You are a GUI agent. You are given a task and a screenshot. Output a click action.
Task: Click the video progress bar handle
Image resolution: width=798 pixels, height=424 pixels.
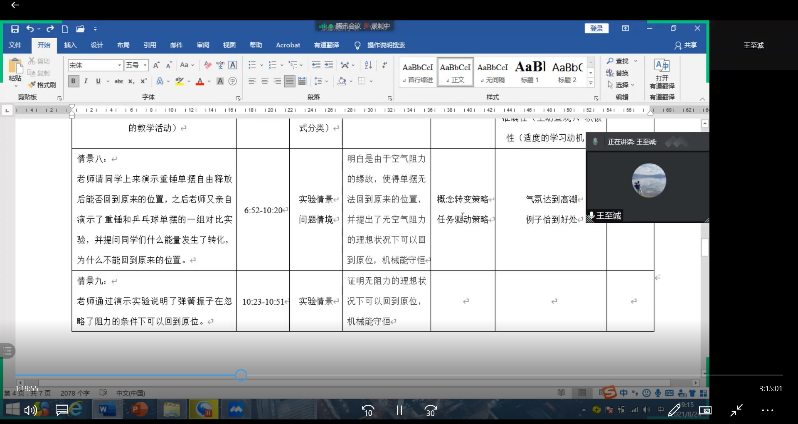(x=241, y=375)
